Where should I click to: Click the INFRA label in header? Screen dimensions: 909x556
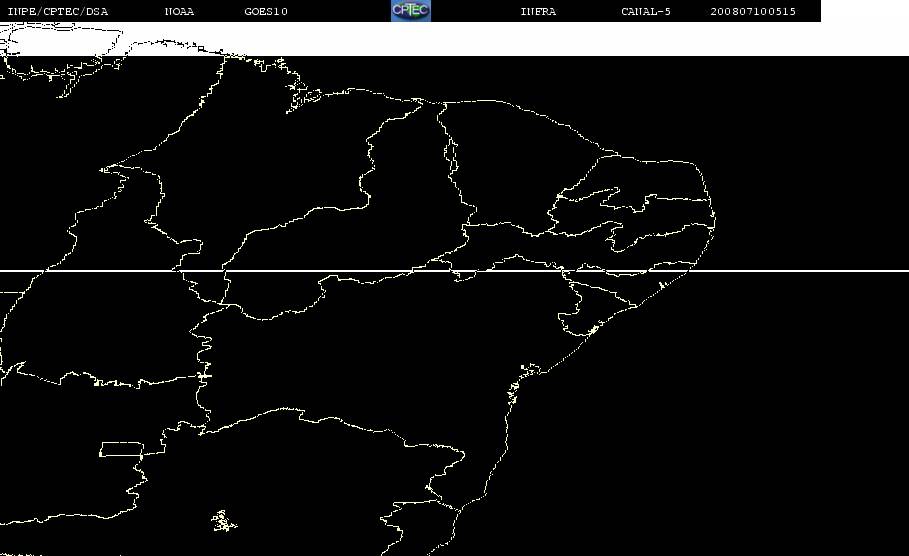click(x=538, y=11)
